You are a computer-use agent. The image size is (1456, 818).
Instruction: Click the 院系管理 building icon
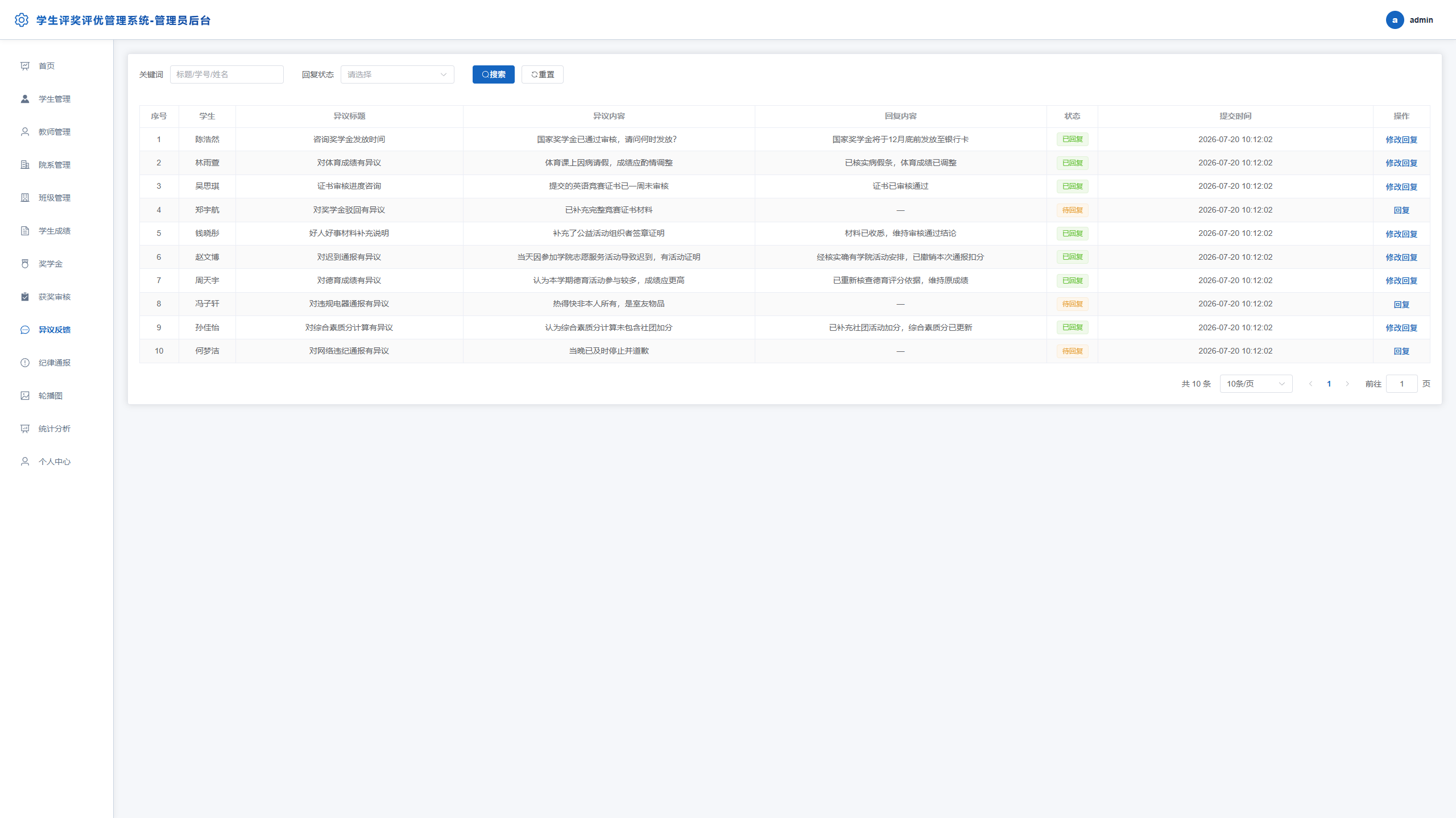point(25,165)
